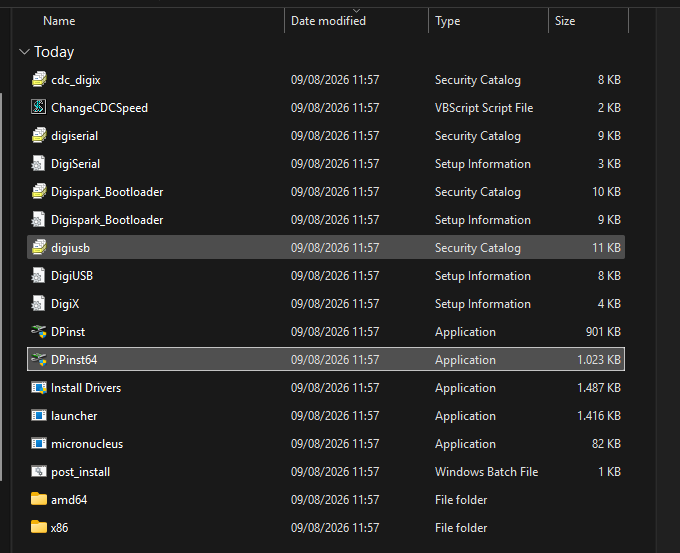Sort files by the Type column
This screenshot has height=553, width=680.
[x=448, y=21]
